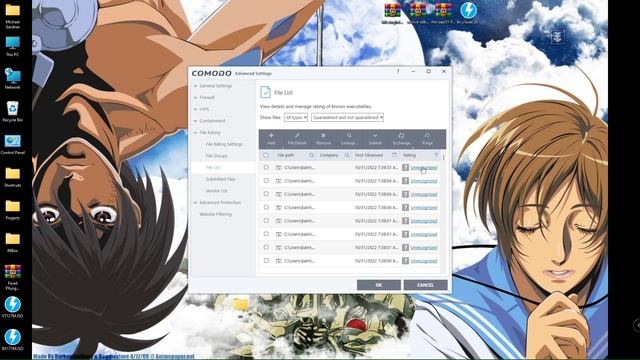Check the third file row's checkbox
This screenshot has height=360, width=640.
pos(266,194)
